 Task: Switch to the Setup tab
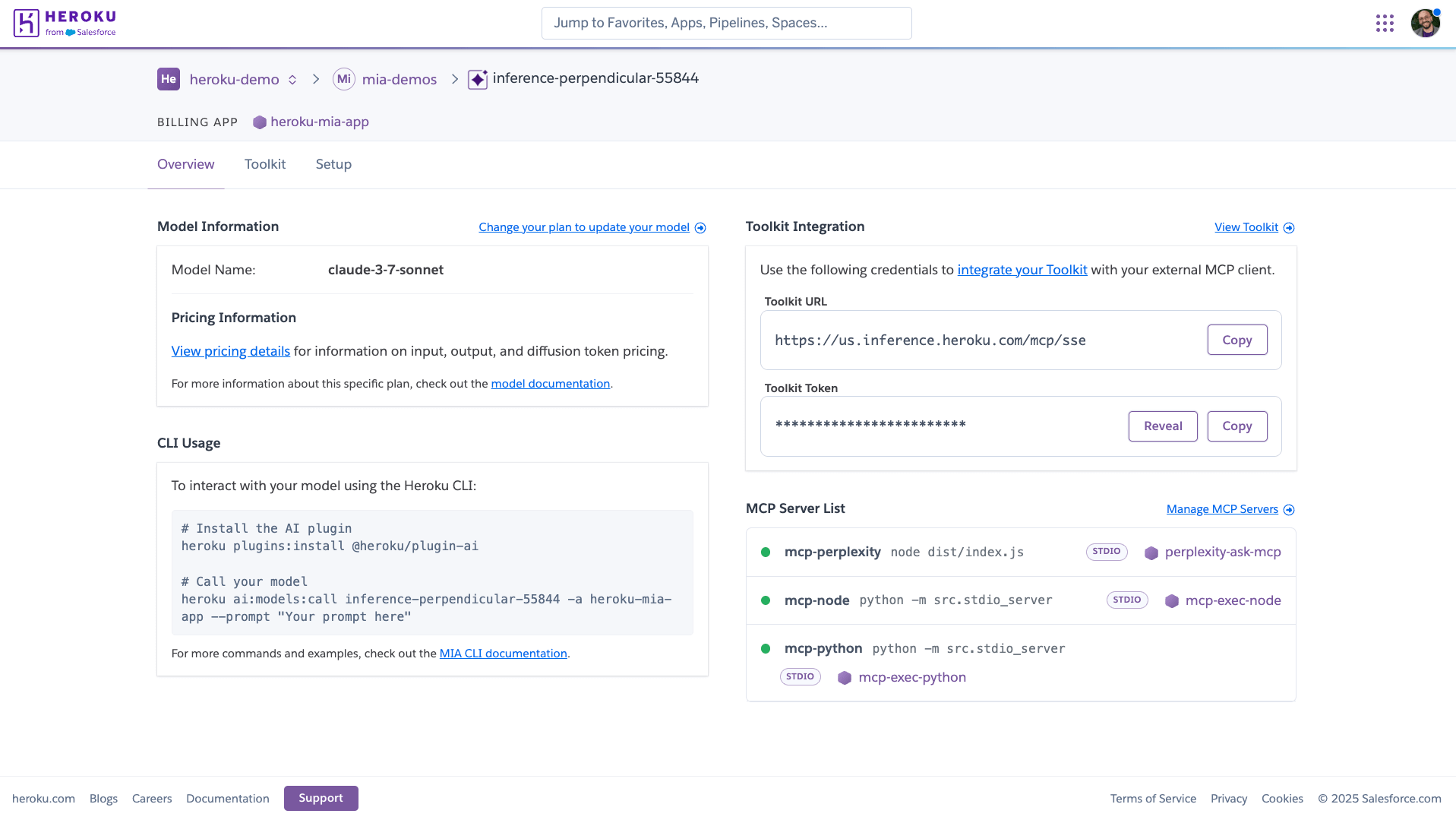pyautogui.click(x=333, y=164)
